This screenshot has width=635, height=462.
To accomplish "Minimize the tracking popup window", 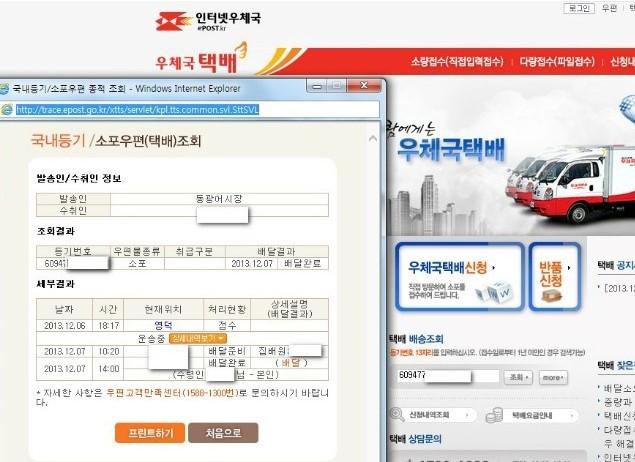I will (318, 86).
